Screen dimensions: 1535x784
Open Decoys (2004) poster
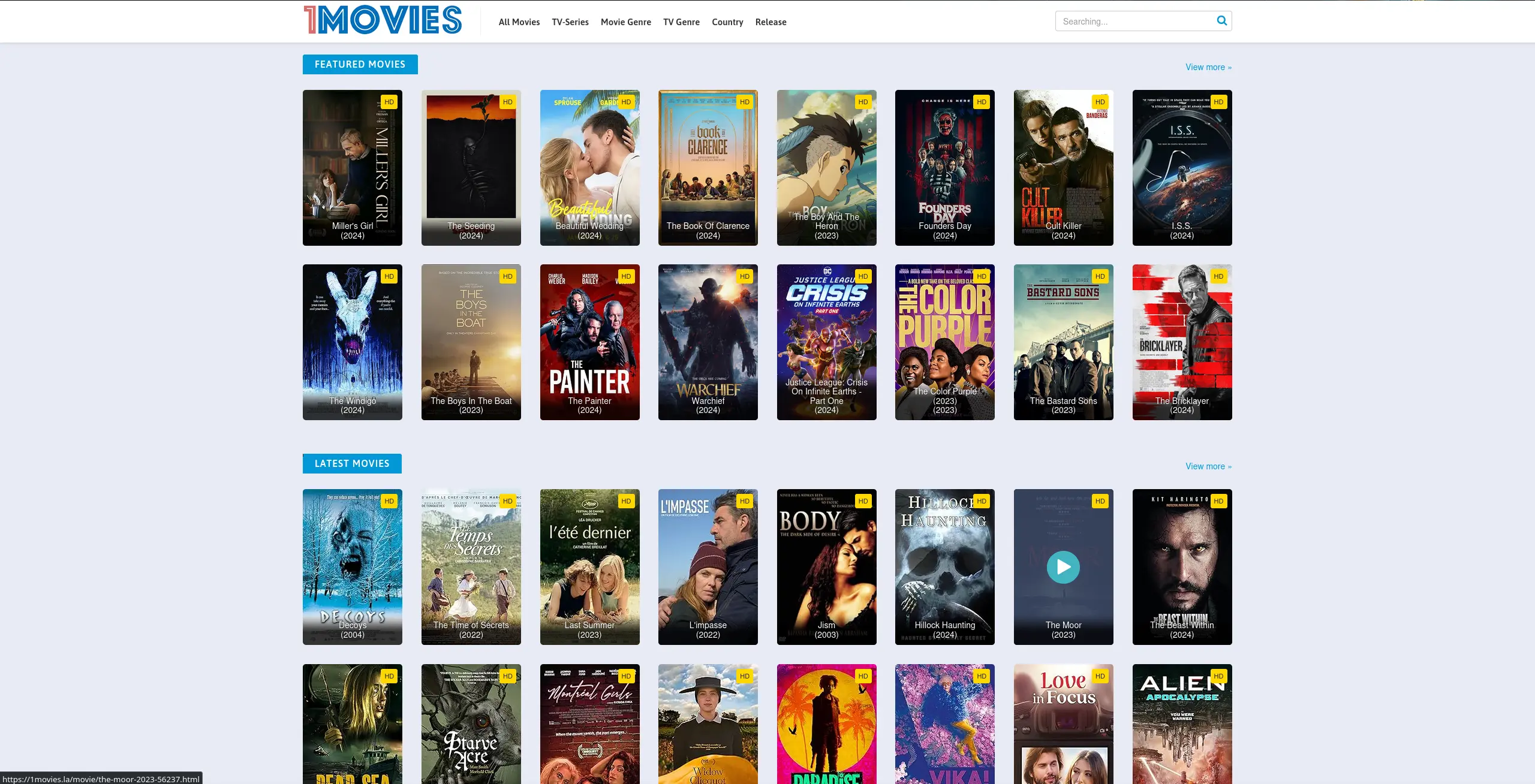click(353, 567)
